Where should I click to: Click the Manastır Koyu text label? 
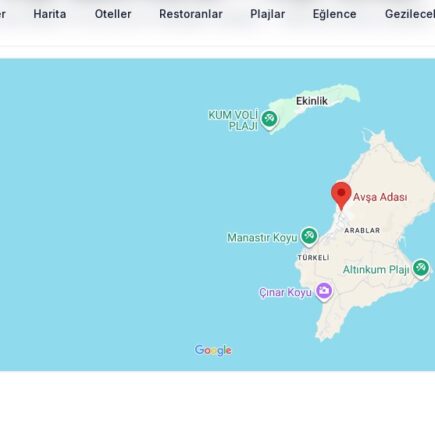pyautogui.click(x=262, y=238)
